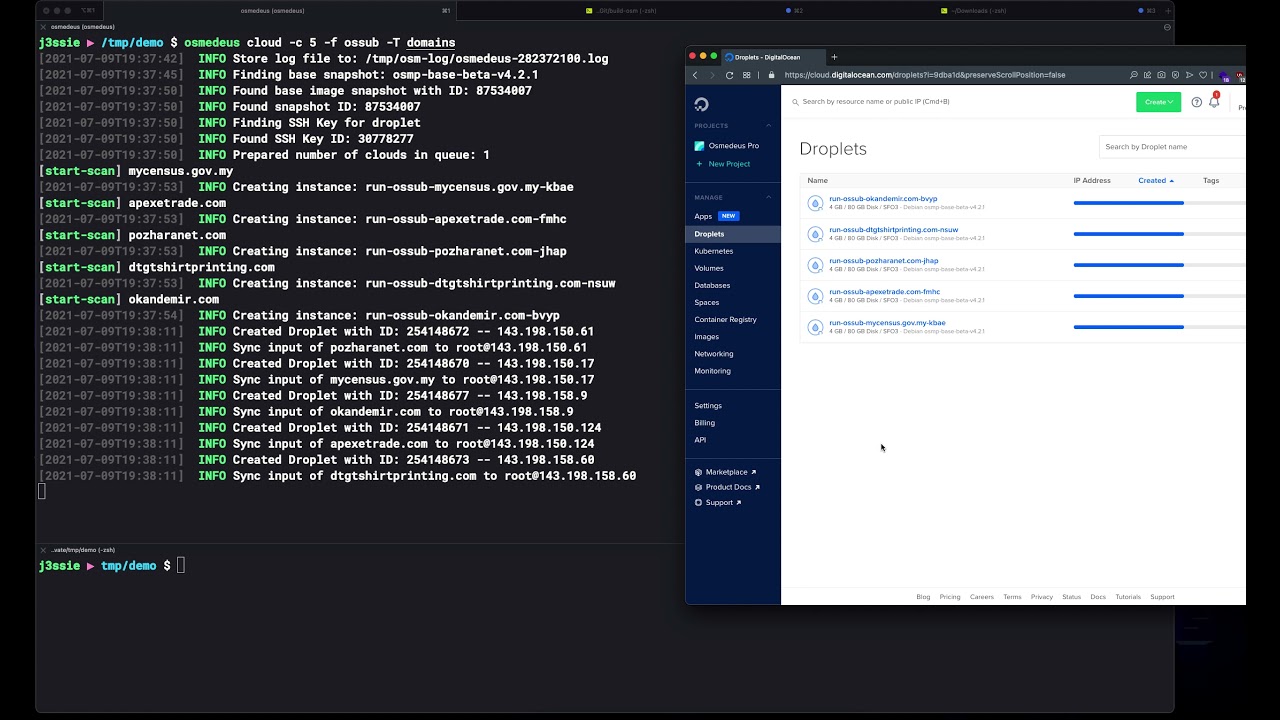Open the Blog footer link

point(923,597)
